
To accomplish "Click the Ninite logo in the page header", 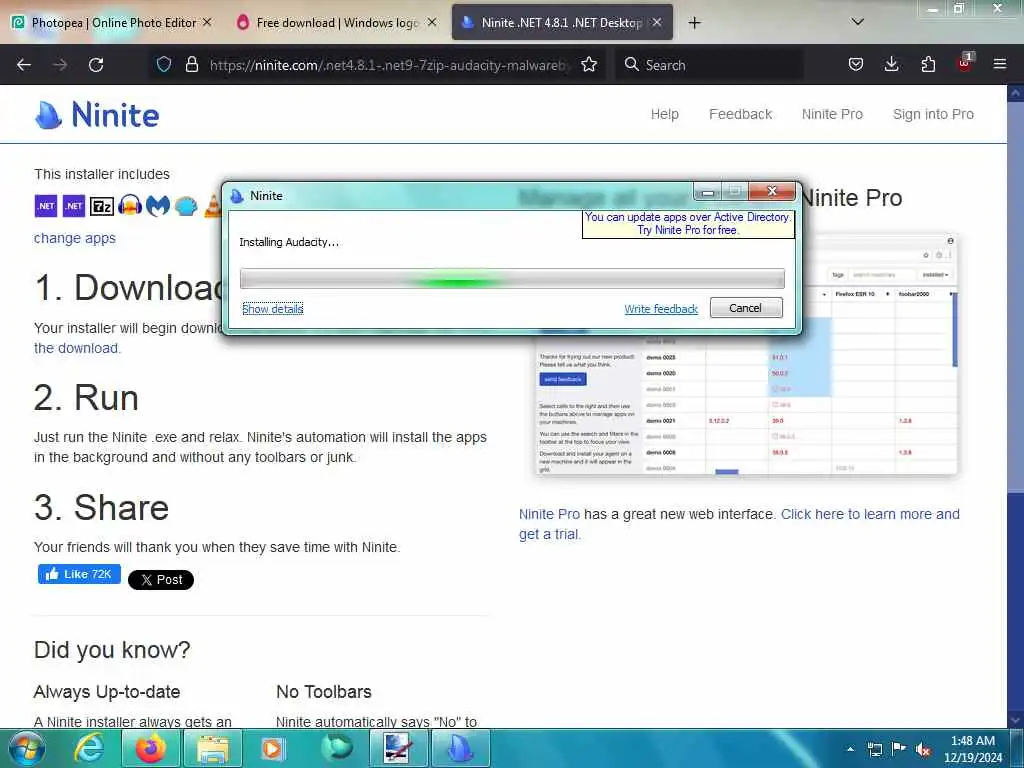I will click(97, 115).
